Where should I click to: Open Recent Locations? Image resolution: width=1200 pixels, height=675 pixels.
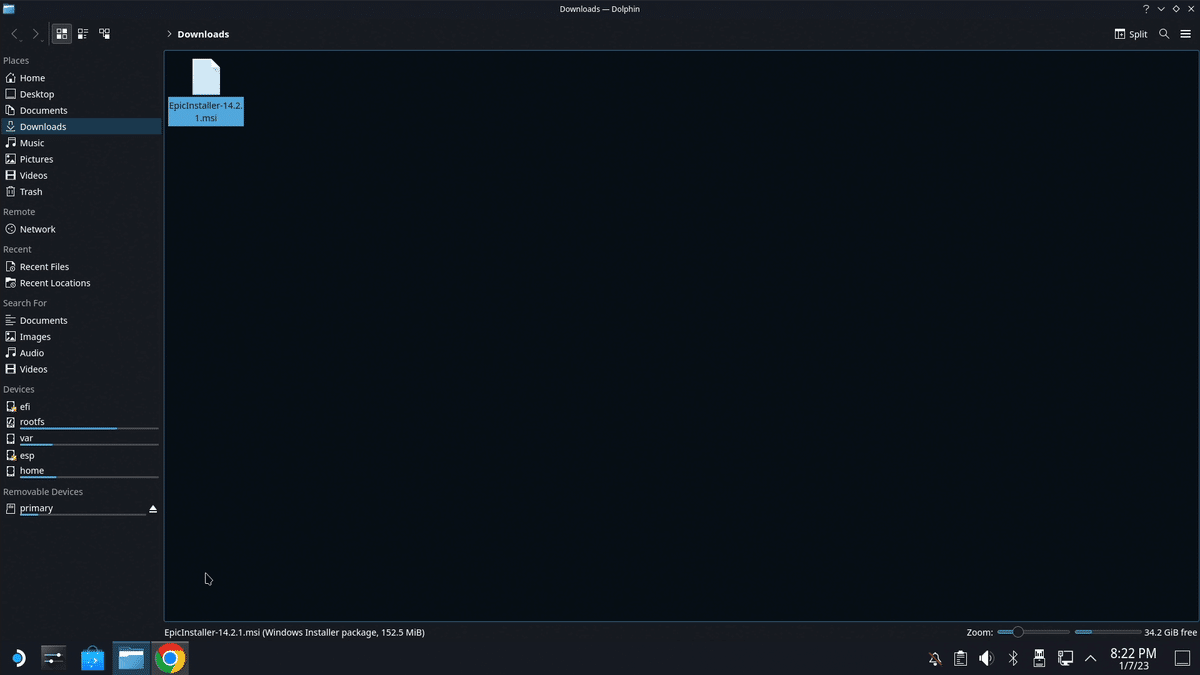pyautogui.click(x=80, y=283)
